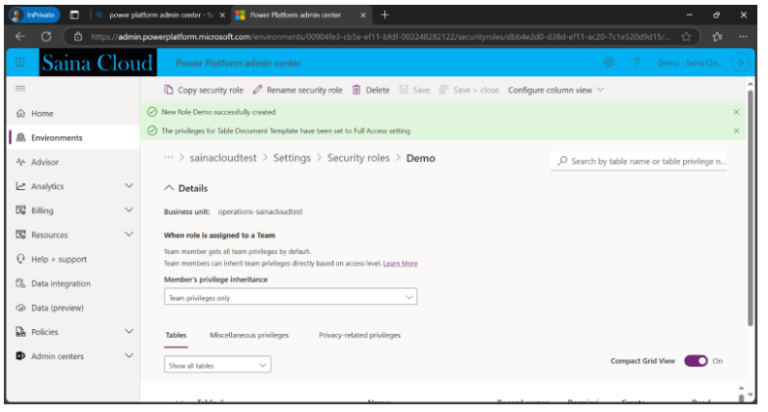The image size is (768, 412).
Task: Click the InPrivate profile badge
Action: [34, 15]
